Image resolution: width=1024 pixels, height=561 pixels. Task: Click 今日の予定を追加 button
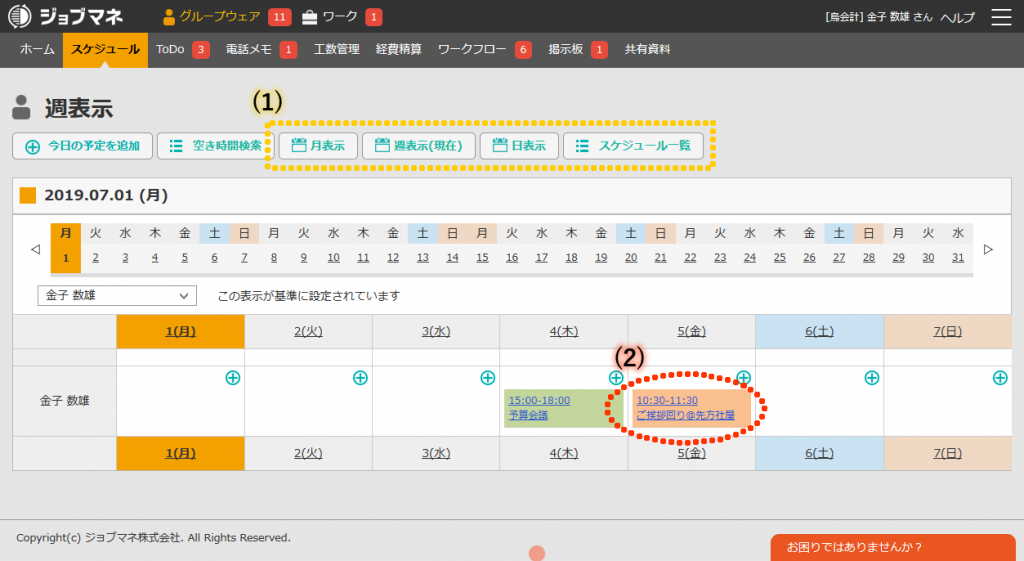tap(83, 146)
